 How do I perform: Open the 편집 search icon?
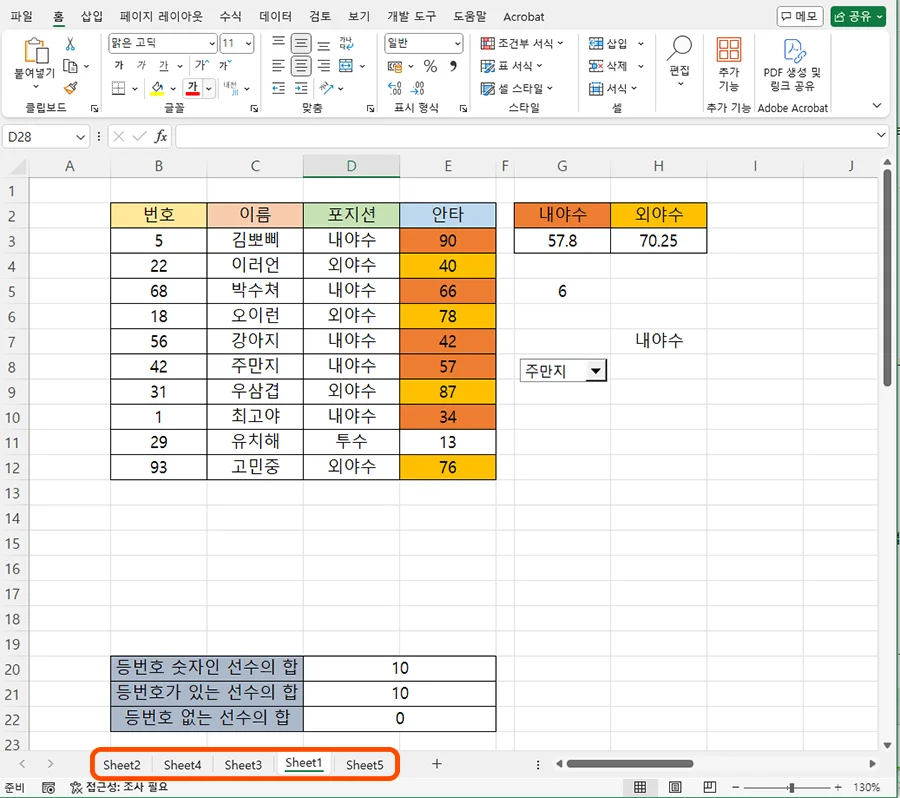[679, 49]
